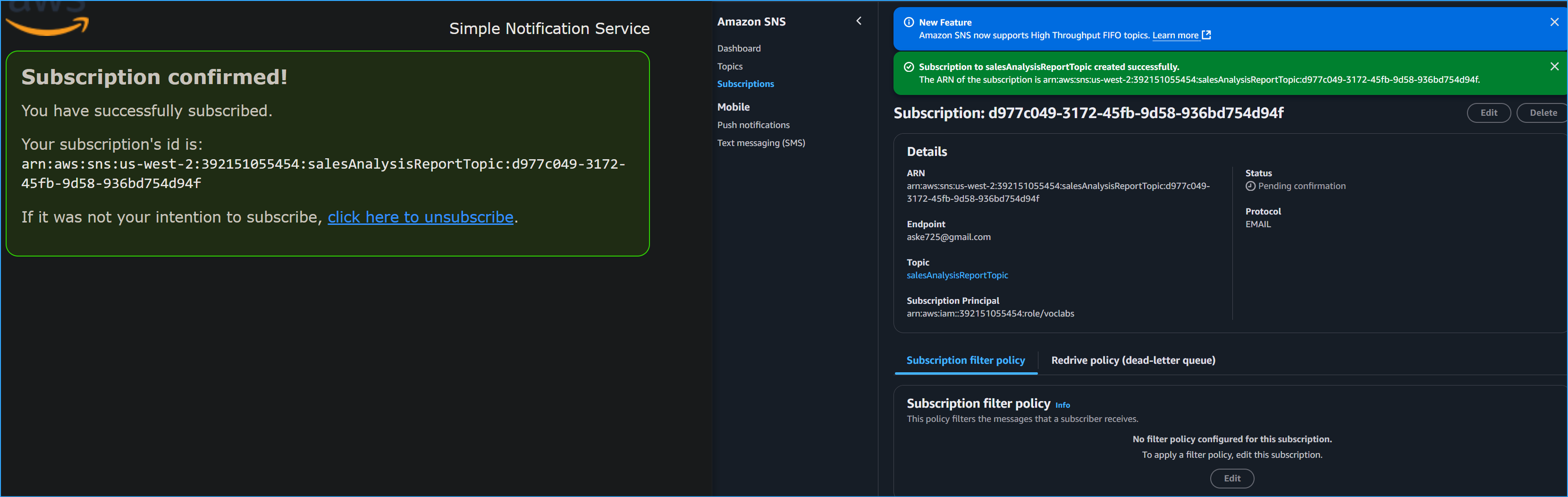Open the filter policy Info link

[x=1062, y=405]
